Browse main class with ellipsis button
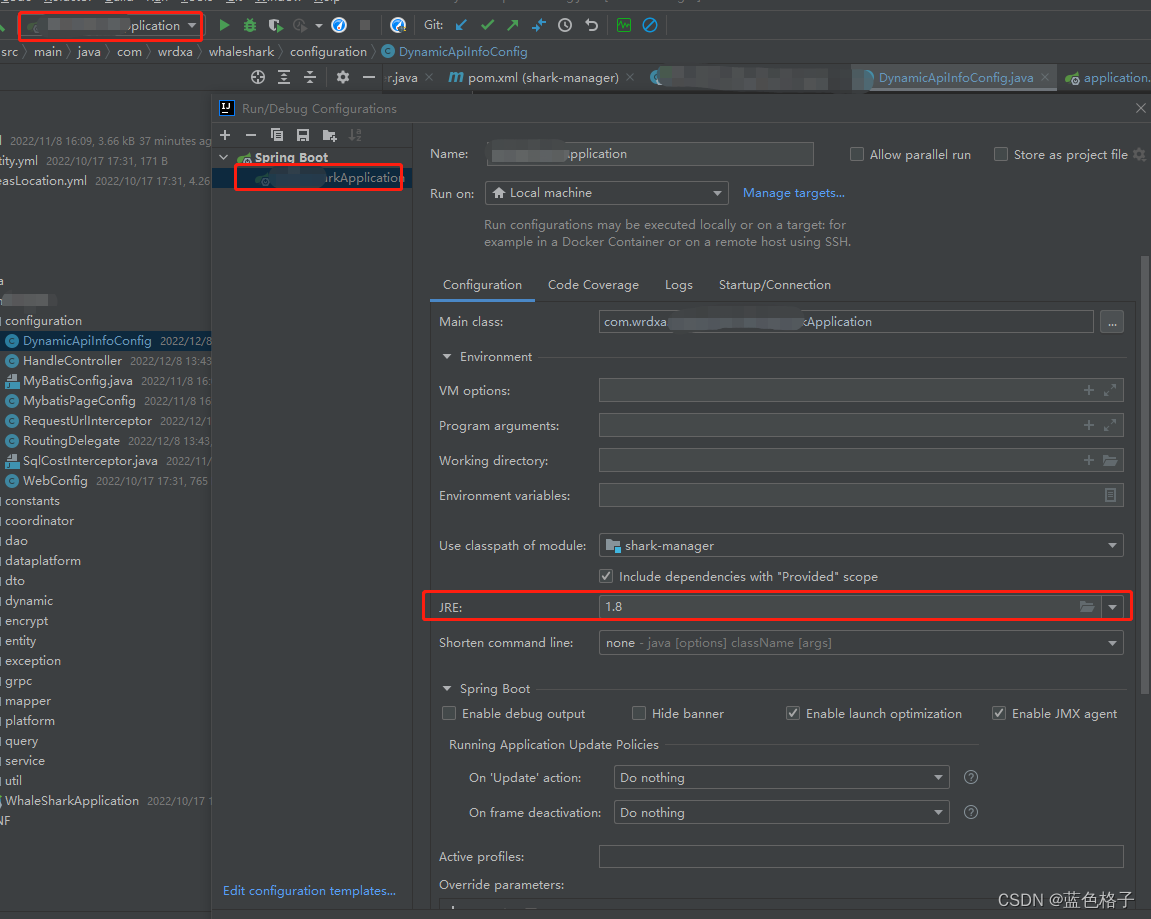 (1112, 322)
